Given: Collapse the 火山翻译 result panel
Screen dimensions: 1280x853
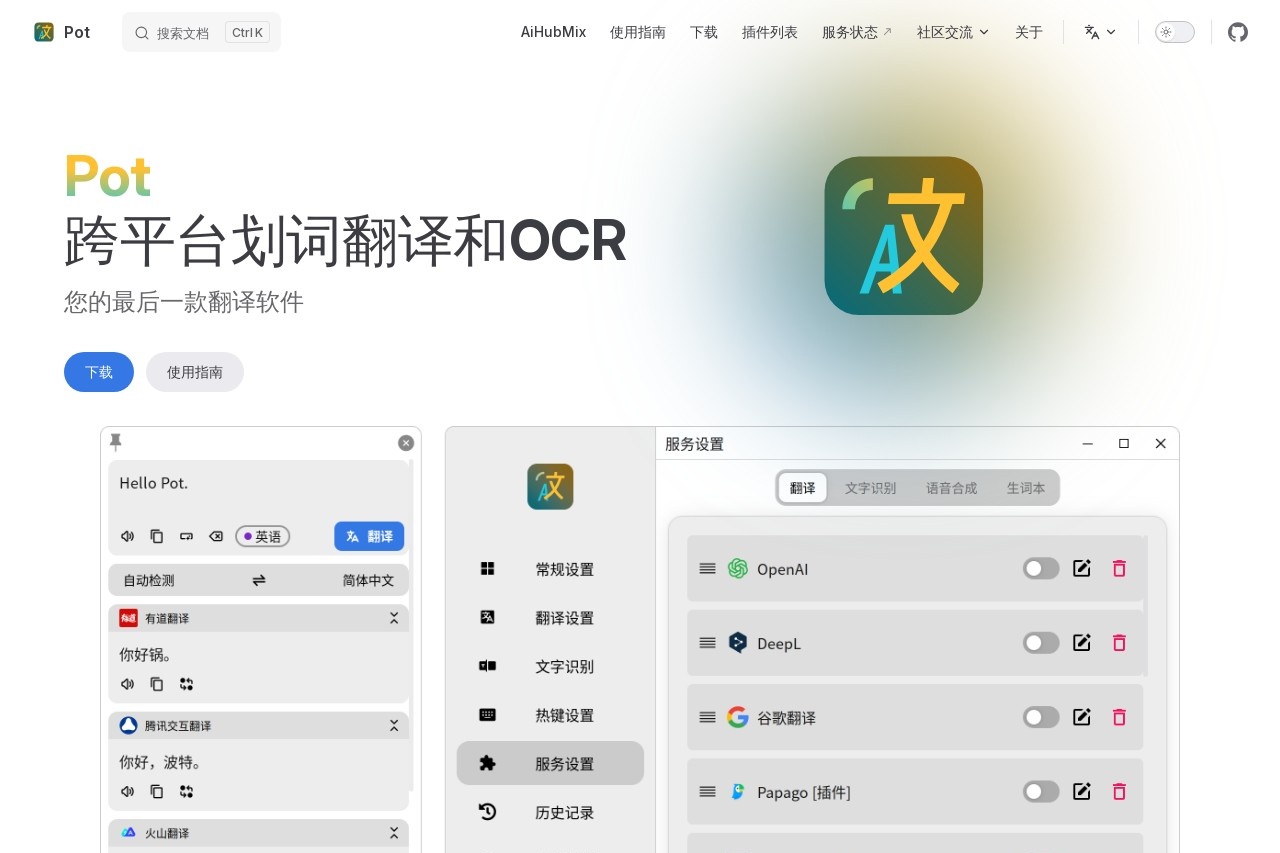Looking at the screenshot, I should [394, 832].
